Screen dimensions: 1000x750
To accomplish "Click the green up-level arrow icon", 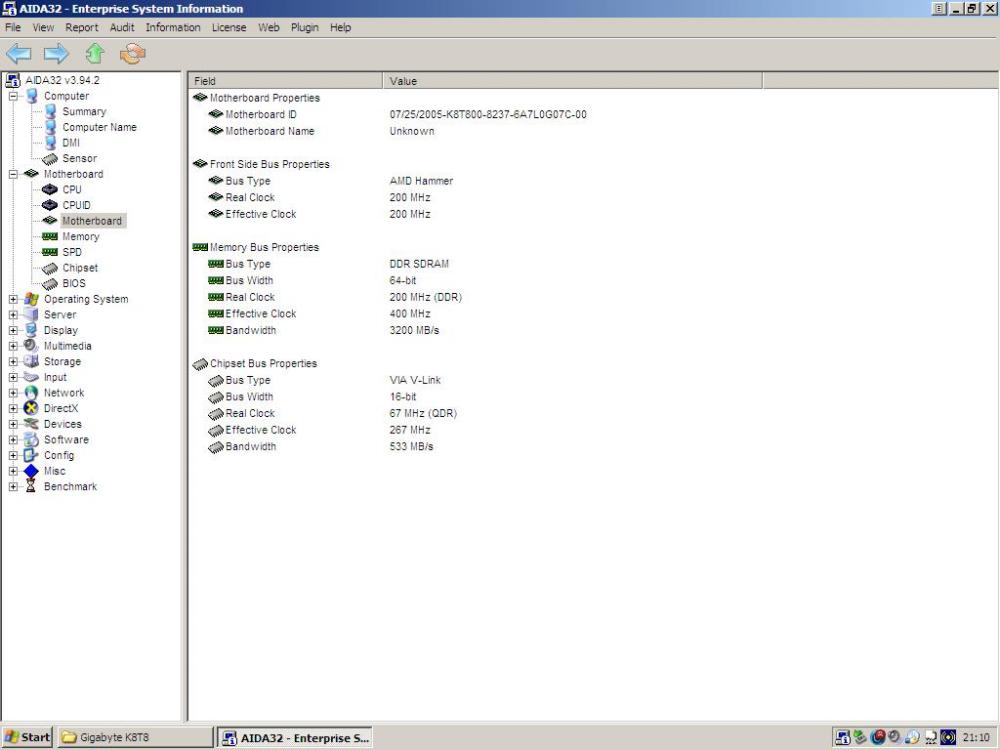I will pyautogui.click(x=94, y=53).
